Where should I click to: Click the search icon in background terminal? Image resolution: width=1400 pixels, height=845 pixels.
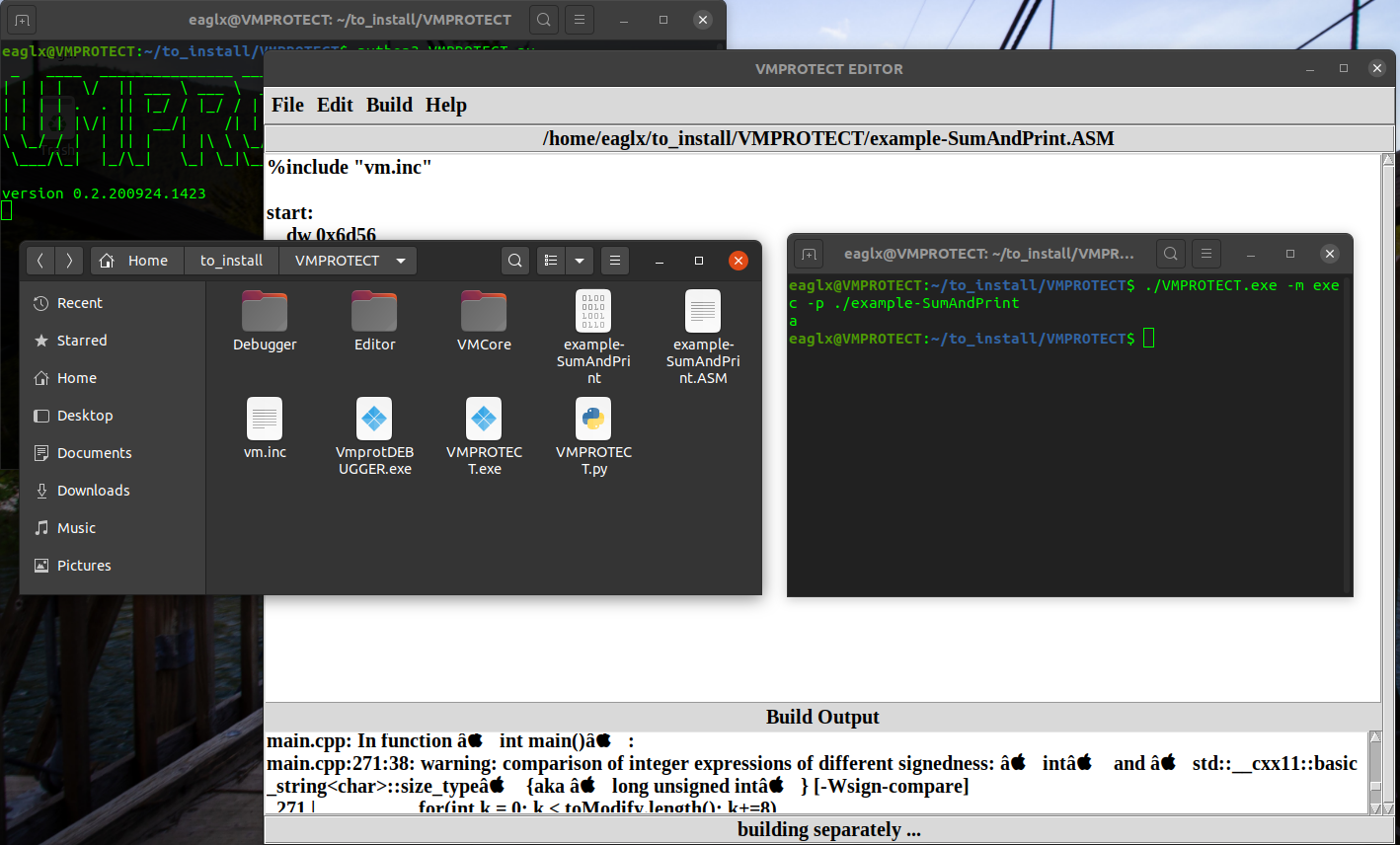point(544,20)
